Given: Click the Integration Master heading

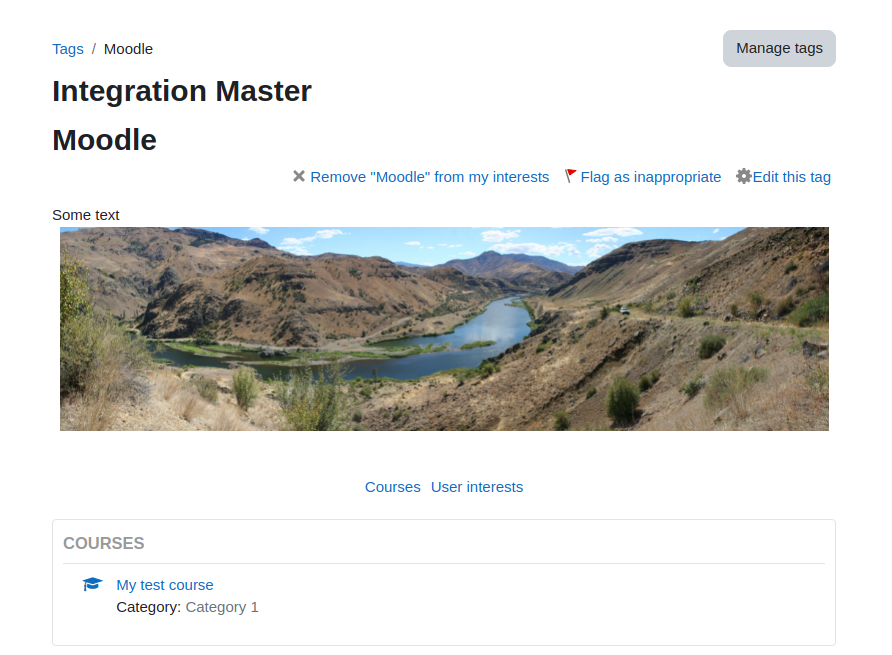Looking at the screenshot, I should point(182,91).
